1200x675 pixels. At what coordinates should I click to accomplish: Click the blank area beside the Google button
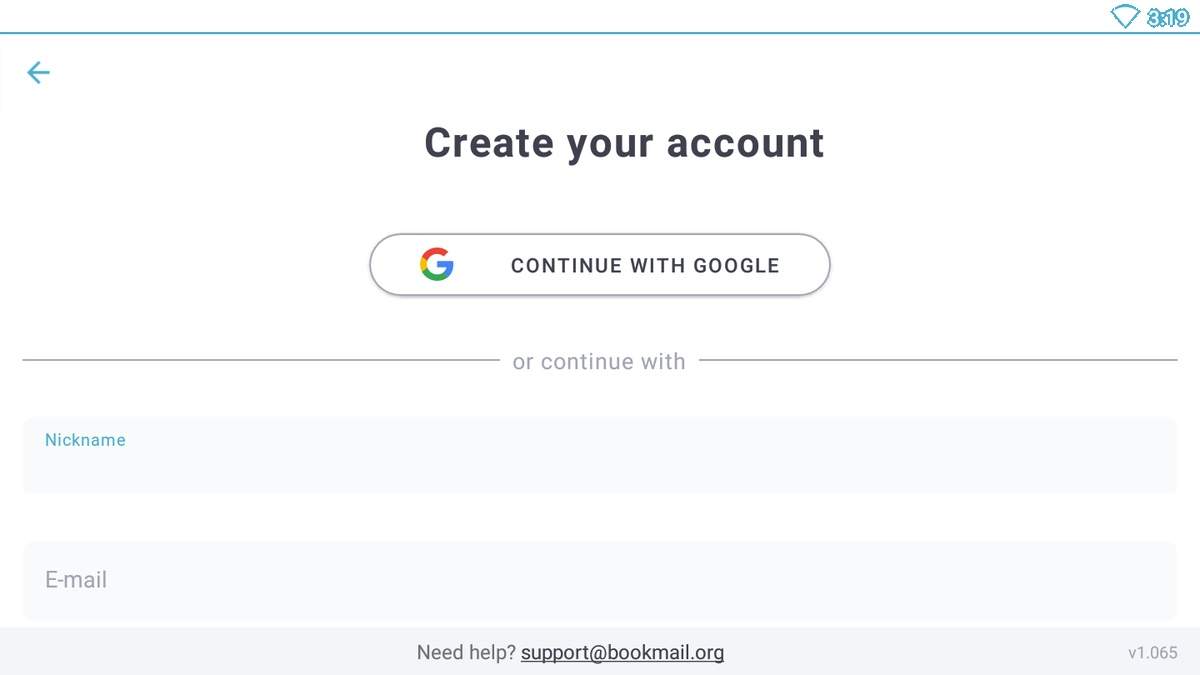click(x=1000, y=265)
